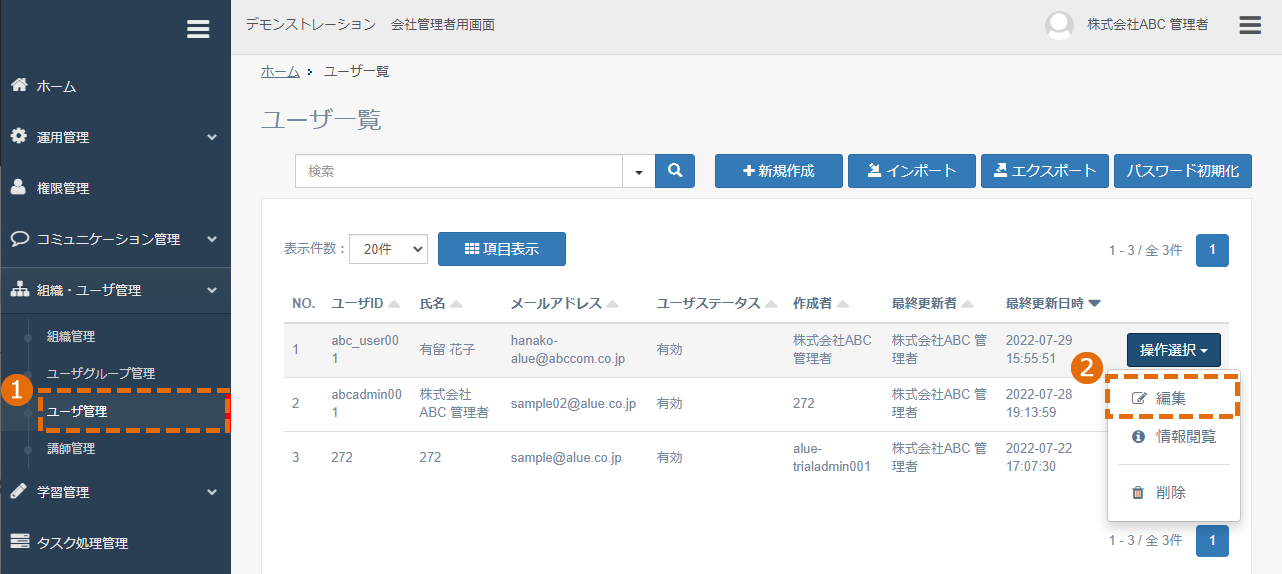Open 表示件数 20件 dropdown
The image size is (1282, 574).
point(388,250)
